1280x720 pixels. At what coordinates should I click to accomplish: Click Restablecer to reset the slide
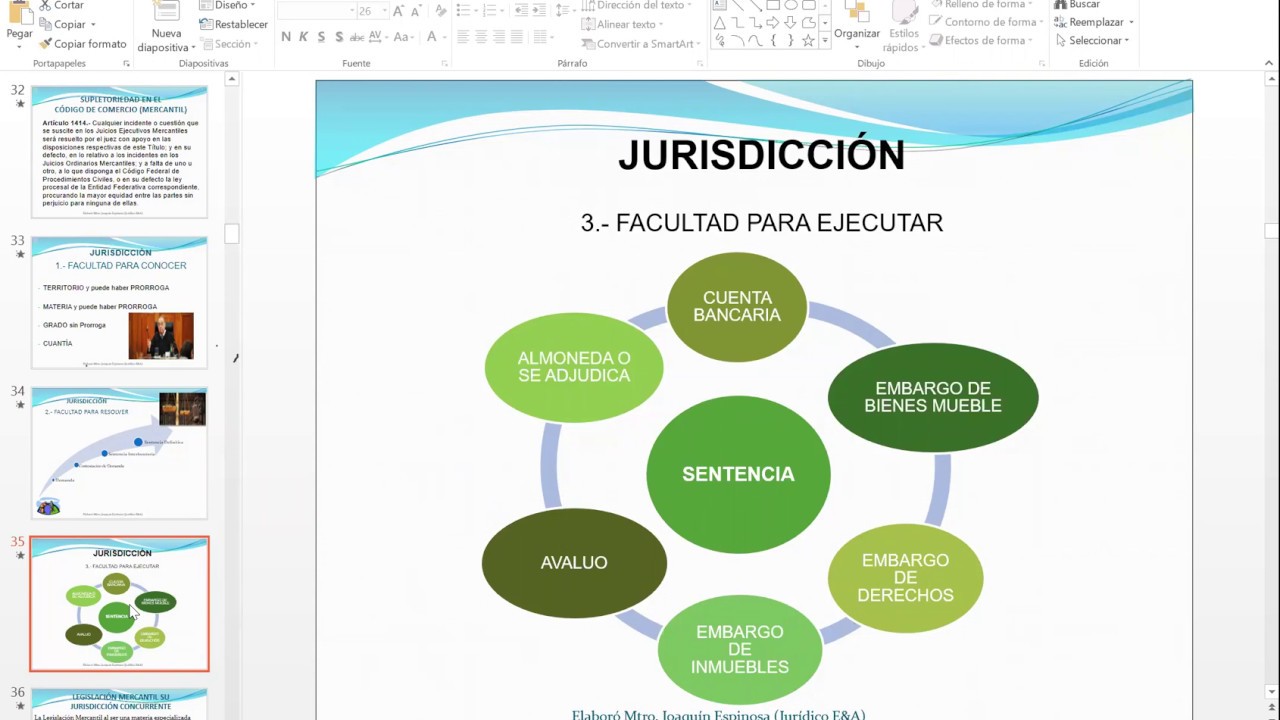click(x=234, y=24)
